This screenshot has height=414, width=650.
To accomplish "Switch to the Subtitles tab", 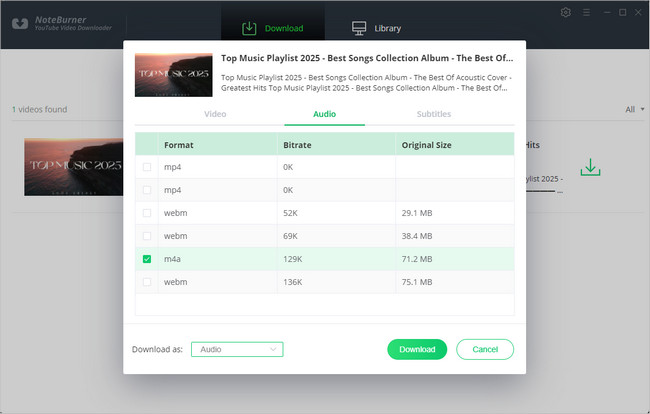I will 433,114.
